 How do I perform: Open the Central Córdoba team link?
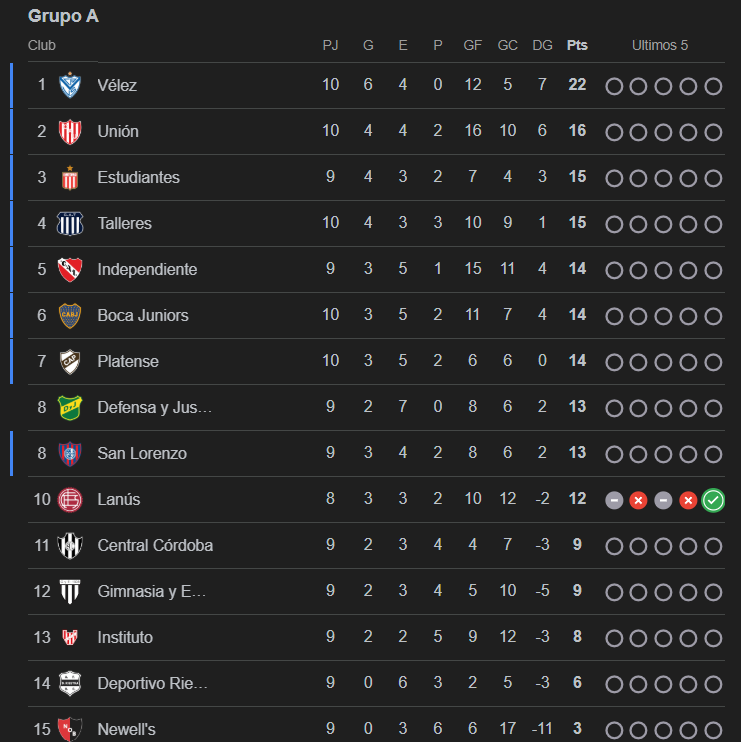[x=155, y=545]
